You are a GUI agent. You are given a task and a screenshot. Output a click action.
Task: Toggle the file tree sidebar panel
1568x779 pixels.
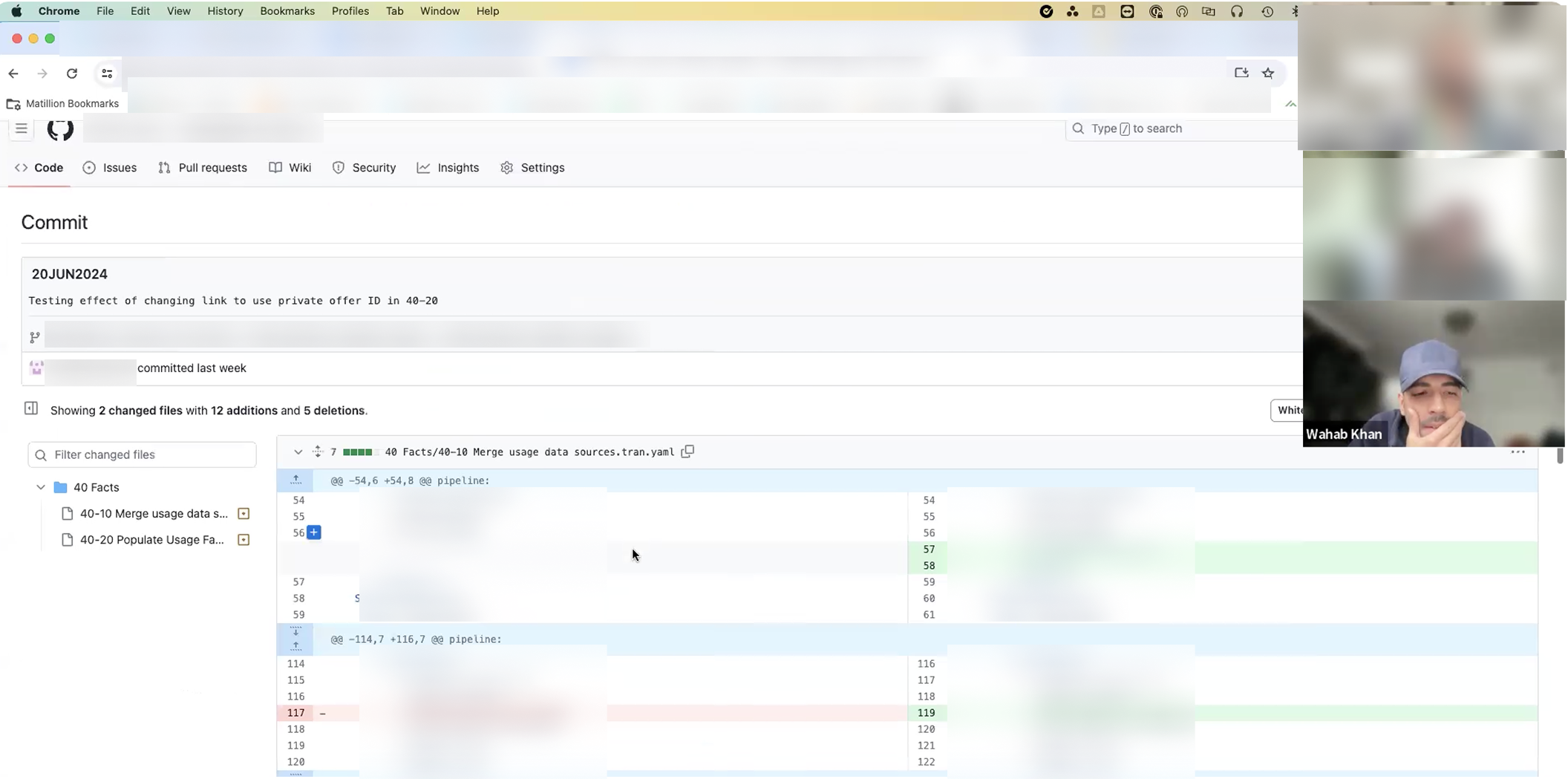pyautogui.click(x=31, y=408)
